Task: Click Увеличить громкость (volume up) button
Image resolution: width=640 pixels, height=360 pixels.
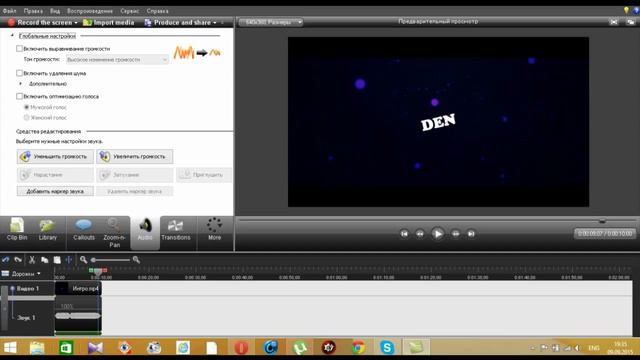Action: pos(135,156)
